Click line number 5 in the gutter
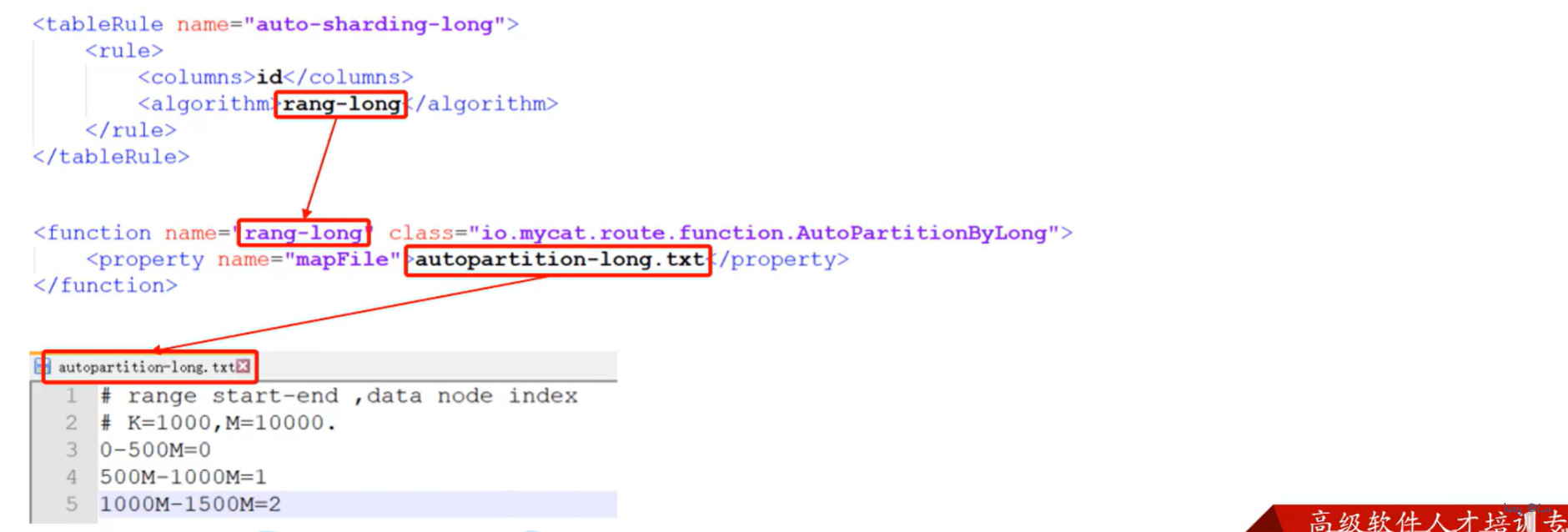Screen dimensions: 1568x532 point(72,504)
